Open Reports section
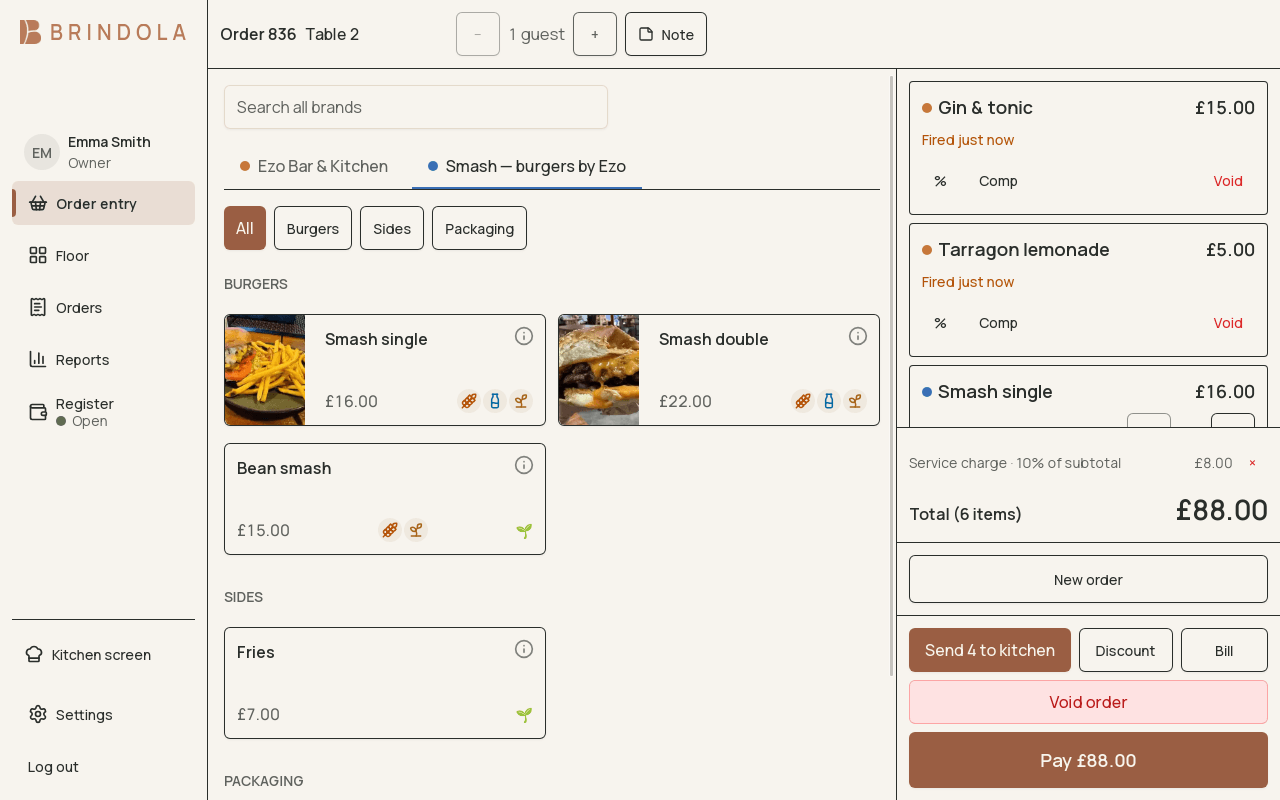 coord(103,359)
